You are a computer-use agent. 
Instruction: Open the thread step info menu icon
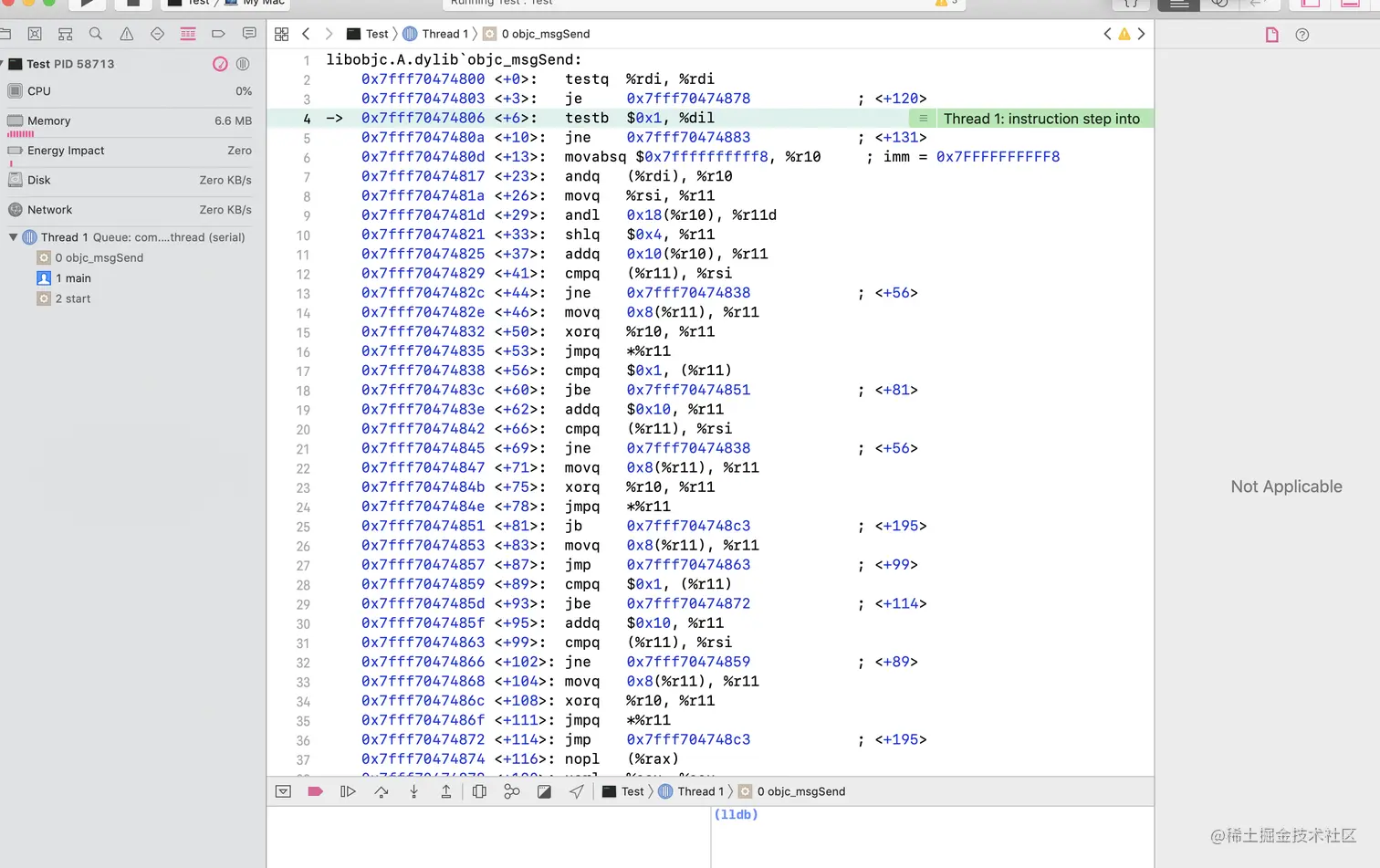coord(923,119)
